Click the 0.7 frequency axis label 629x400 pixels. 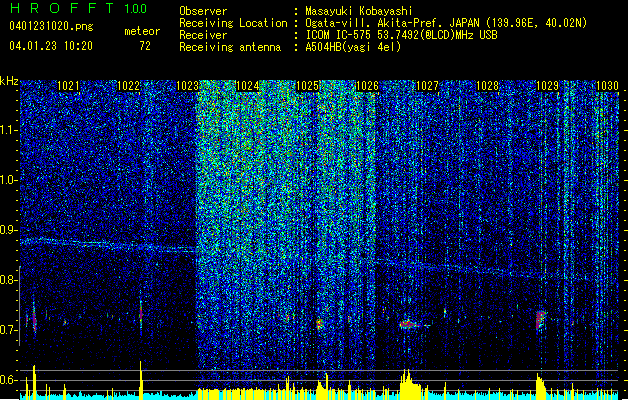(x=9, y=330)
